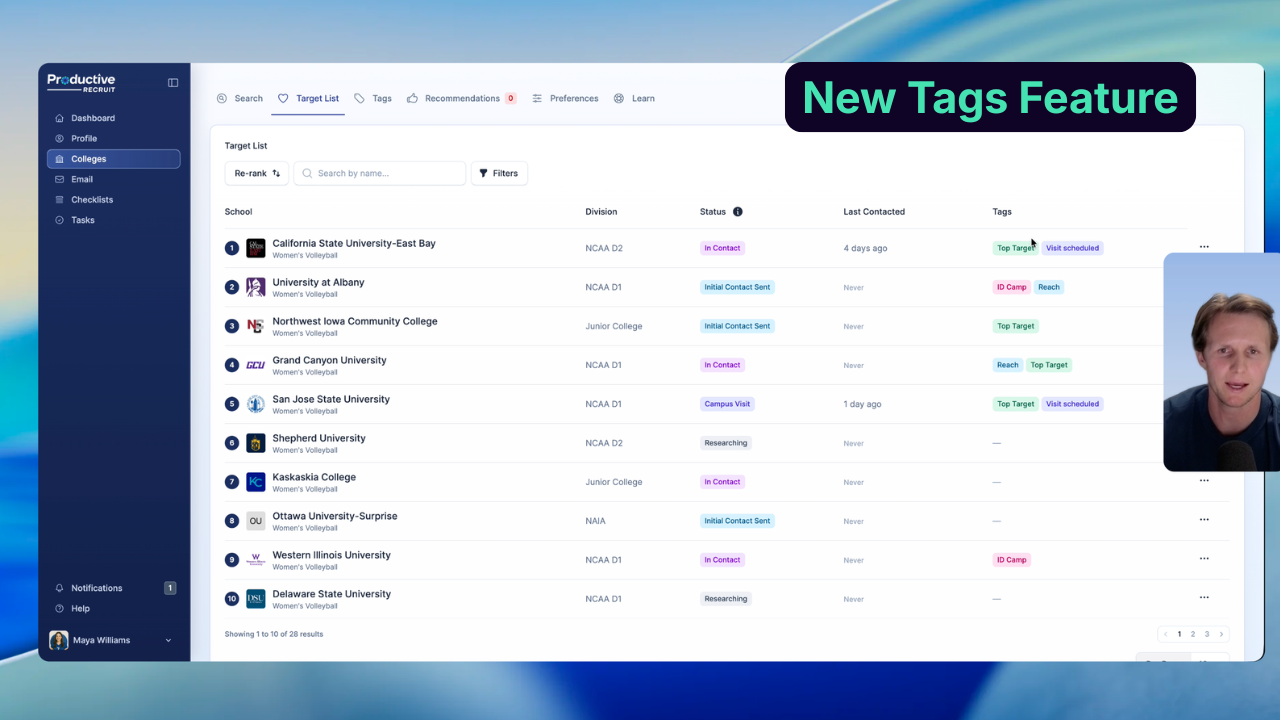
Task: Click Researching status for Delaware State University
Action: click(726, 599)
